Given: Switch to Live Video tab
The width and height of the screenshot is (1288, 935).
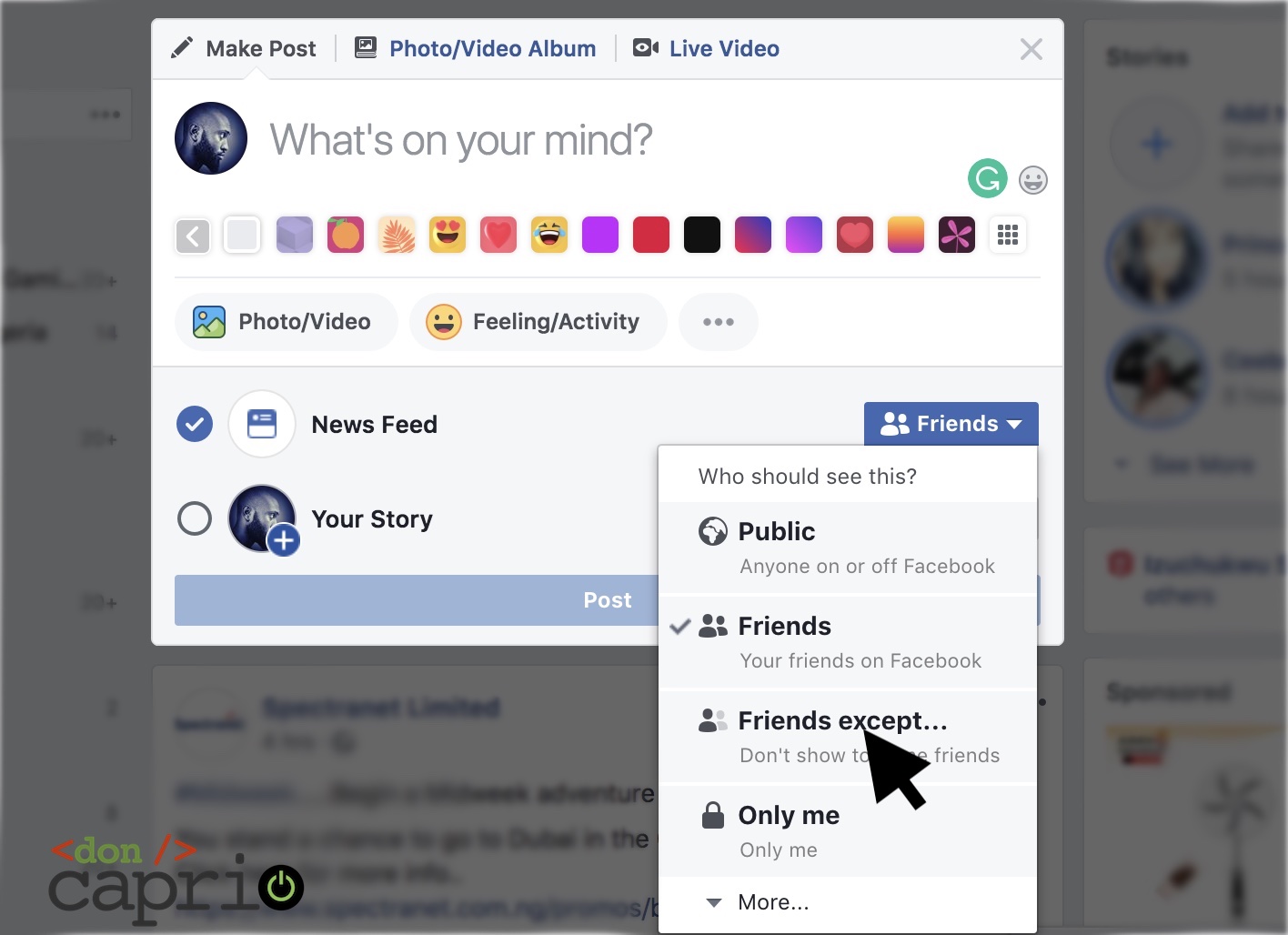Looking at the screenshot, I should (707, 48).
